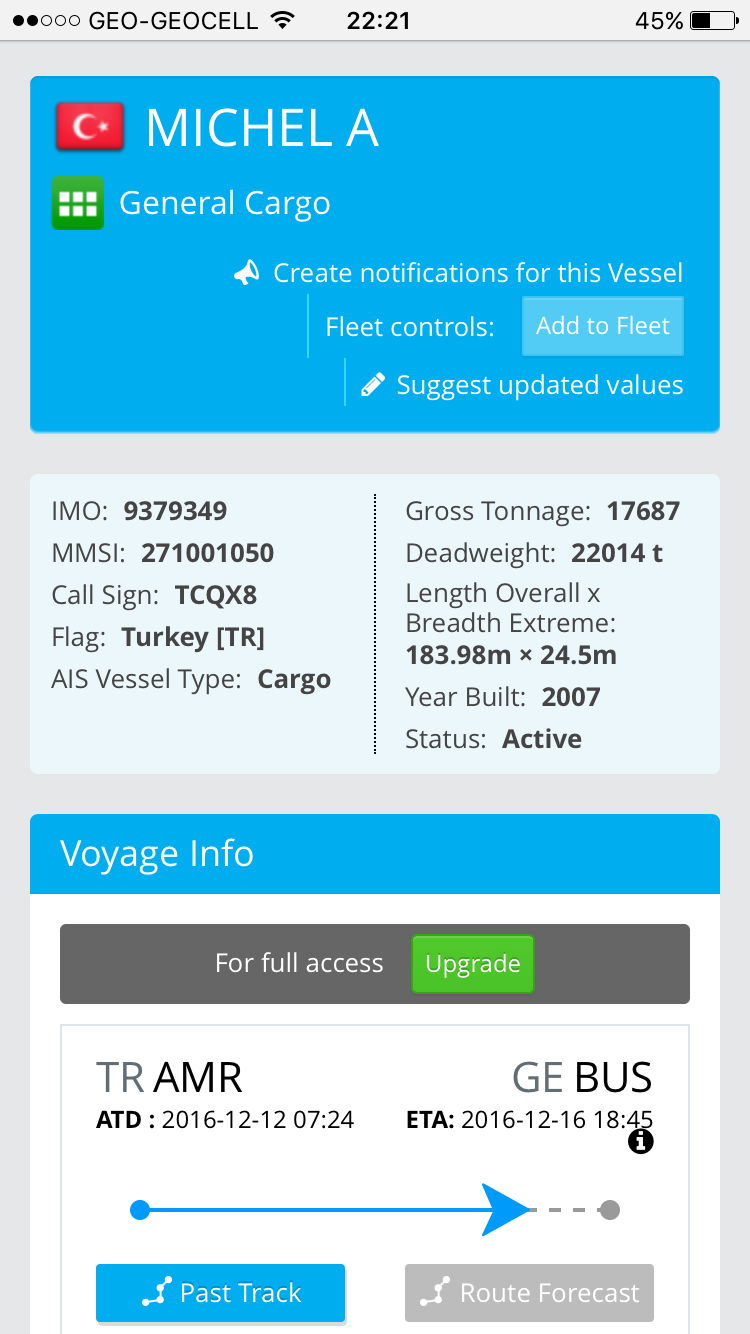Select the Voyage Info section header

click(x=375, y=854)
